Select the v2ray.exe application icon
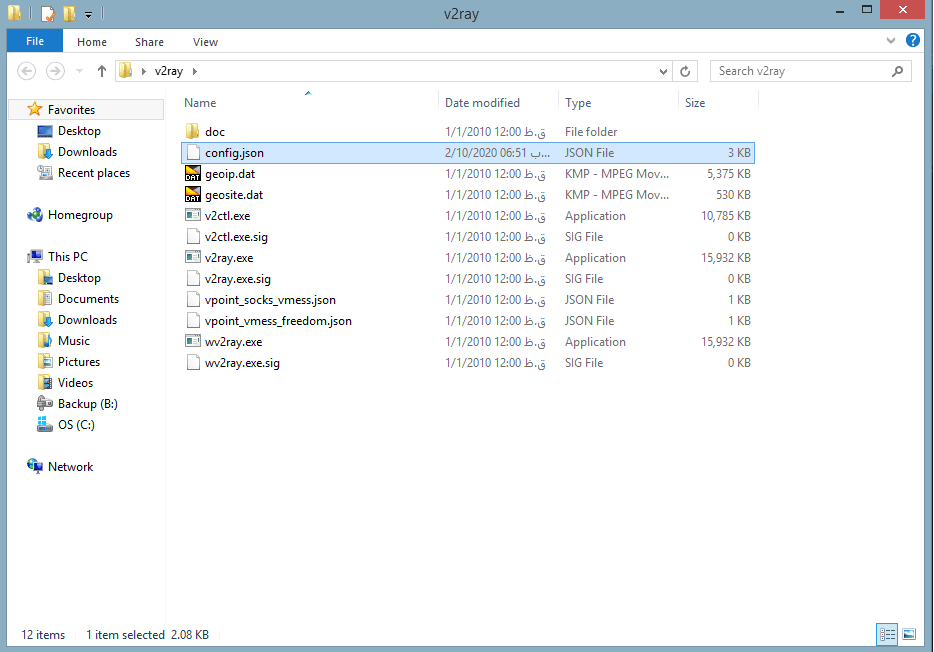Image resolution: width=934 pixels, height=652 pixels. 193,258
